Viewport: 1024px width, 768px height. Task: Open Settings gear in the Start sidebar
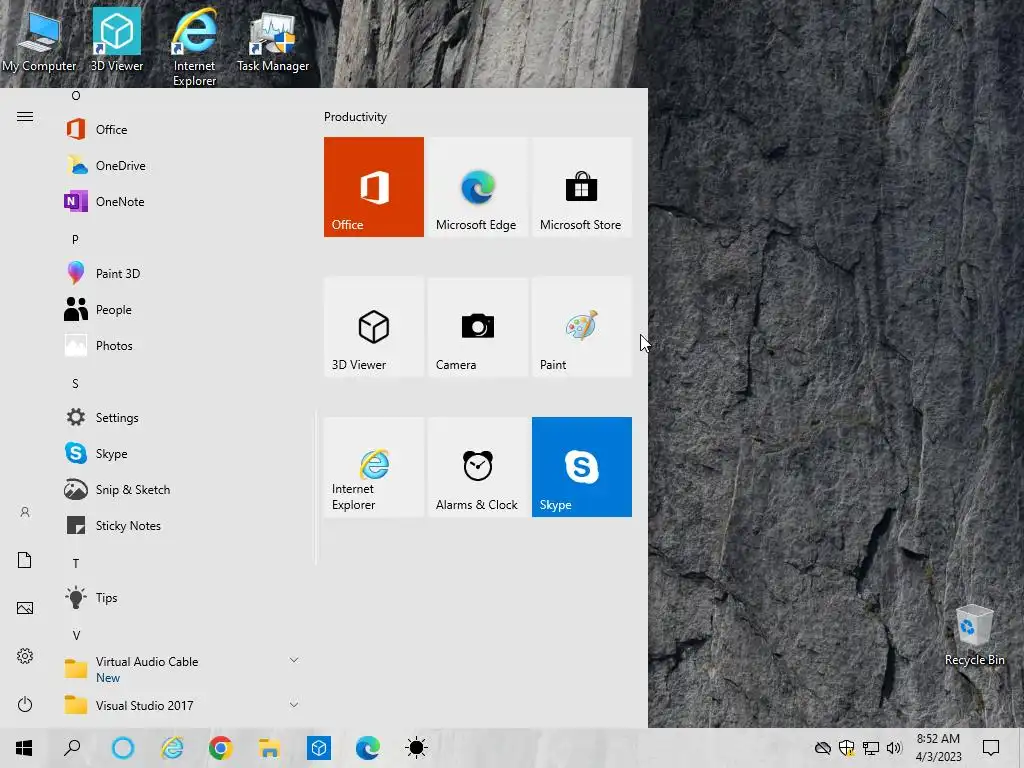point(25,656)
